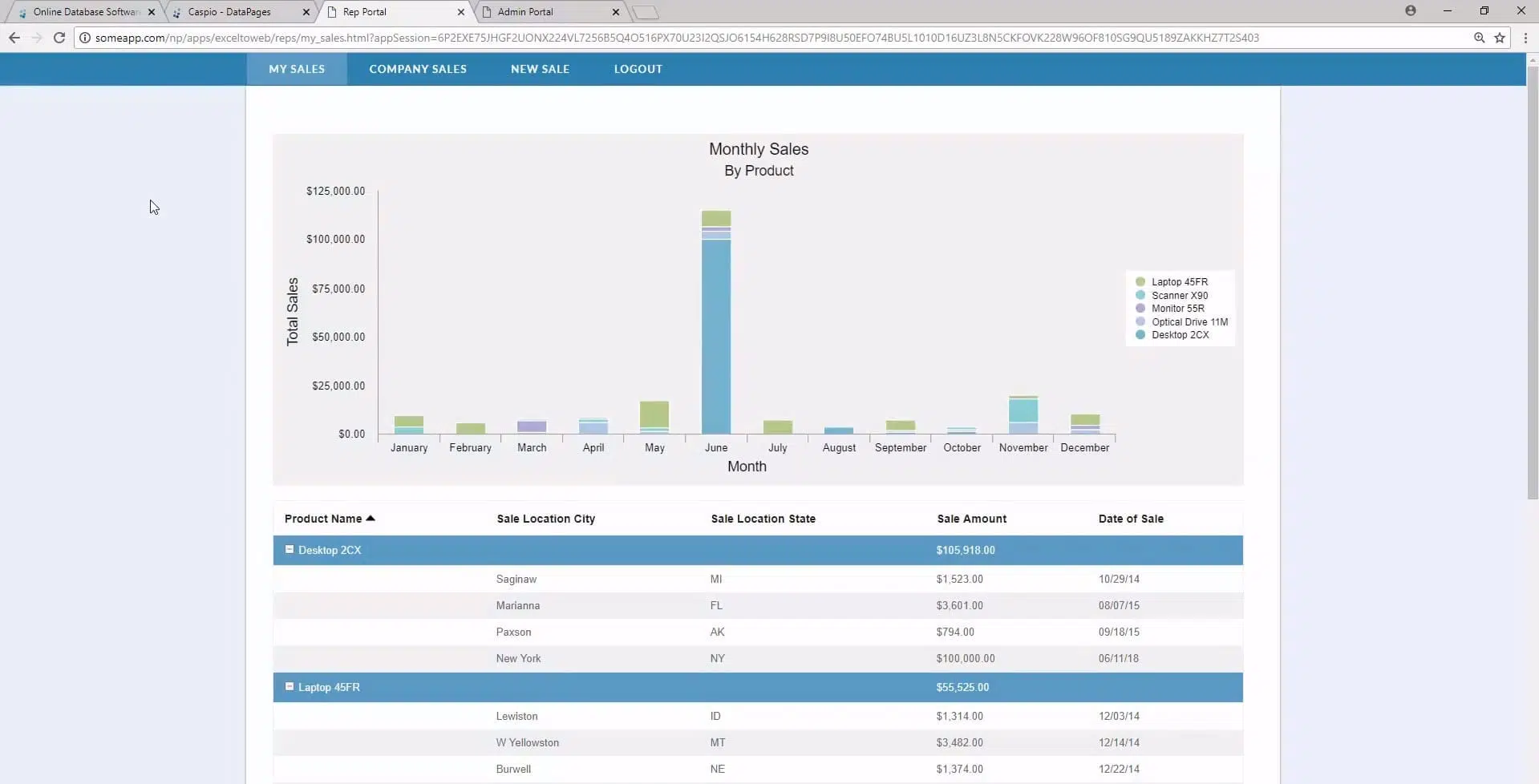The height and width of the screenshot is (784, 1539).
Task: Switch to Caspio - DataPages browser tab
Action: [x=229, y=12]
